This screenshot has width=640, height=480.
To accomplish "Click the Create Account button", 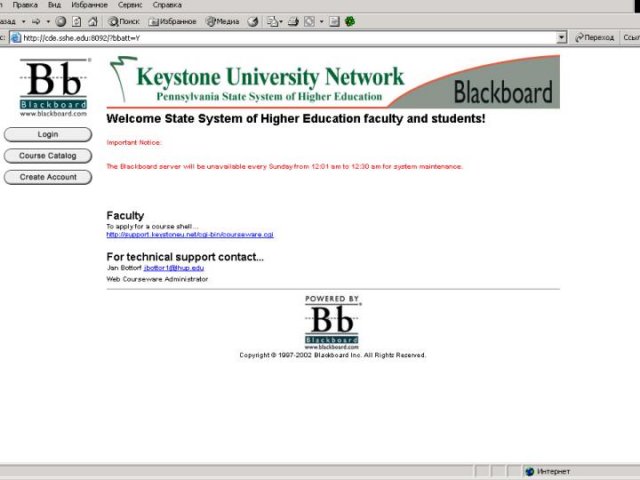I will 48,177.
